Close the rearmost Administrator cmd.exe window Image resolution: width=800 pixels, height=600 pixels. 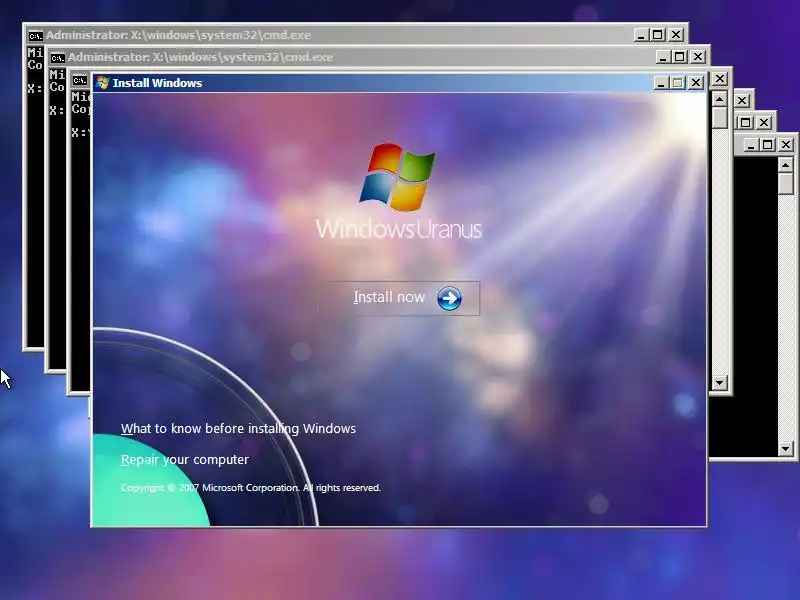click(x=676, y=35)
